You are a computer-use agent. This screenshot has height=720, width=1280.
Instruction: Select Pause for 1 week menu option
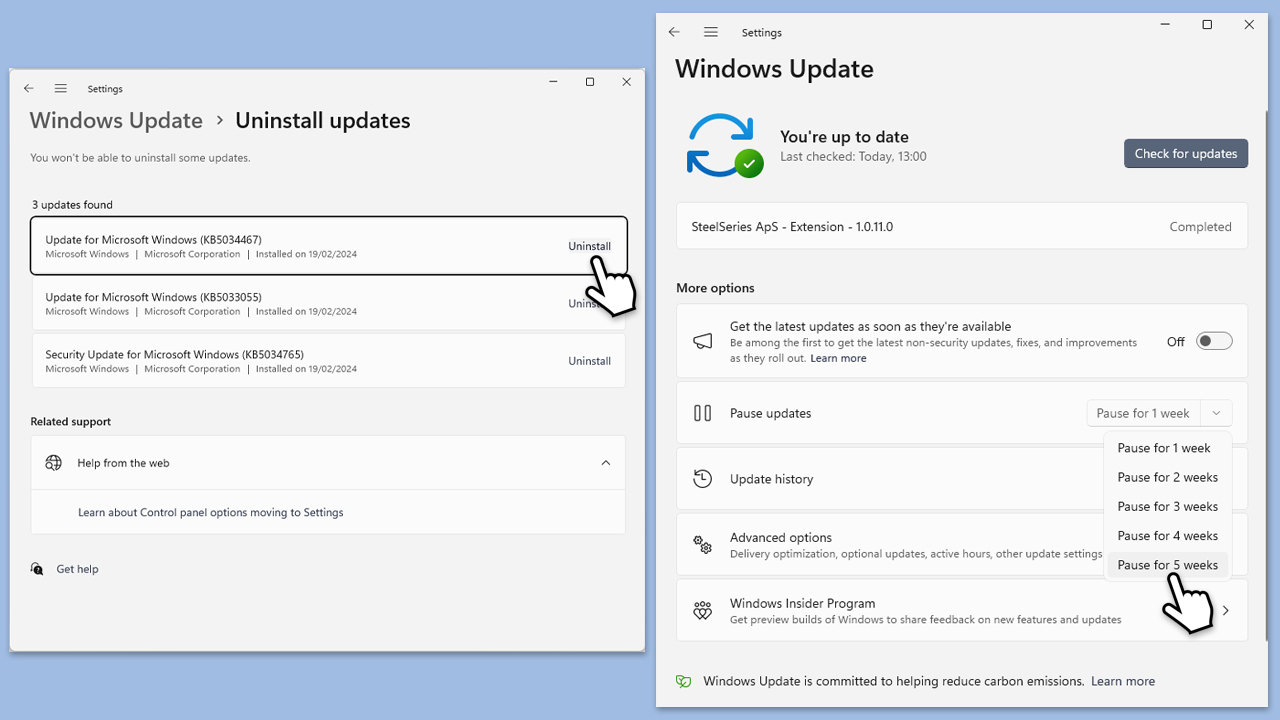coord(1165,448)
